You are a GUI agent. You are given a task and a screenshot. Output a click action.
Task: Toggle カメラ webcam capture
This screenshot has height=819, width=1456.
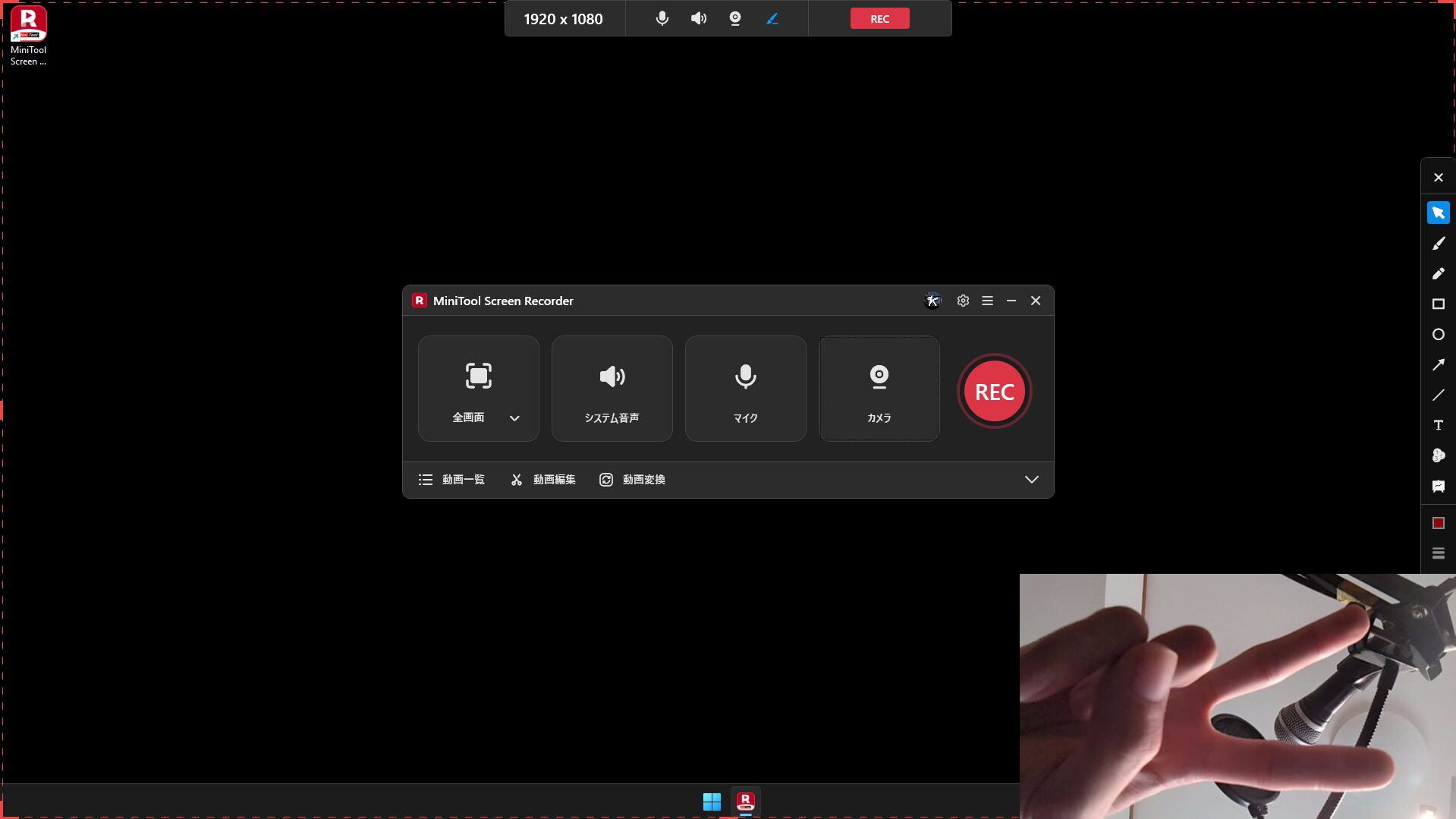(879, 389)
